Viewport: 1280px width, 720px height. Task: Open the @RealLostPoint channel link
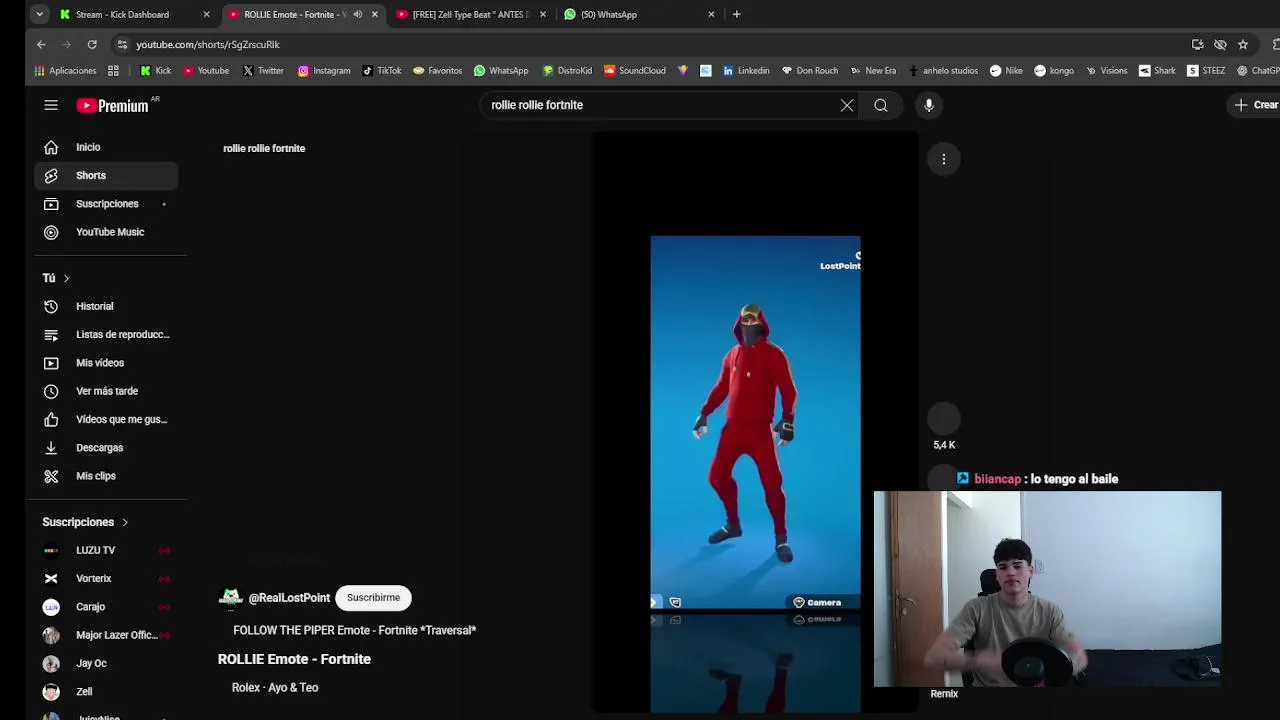click(x=289, y=597)
